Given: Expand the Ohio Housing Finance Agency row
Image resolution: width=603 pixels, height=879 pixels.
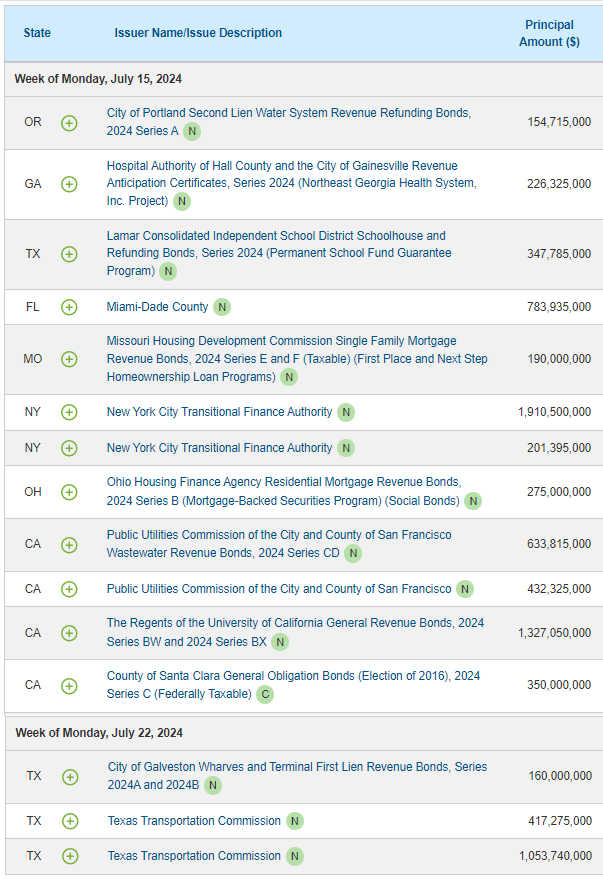Looking at the screenshot, I should [x=69, y=492].
